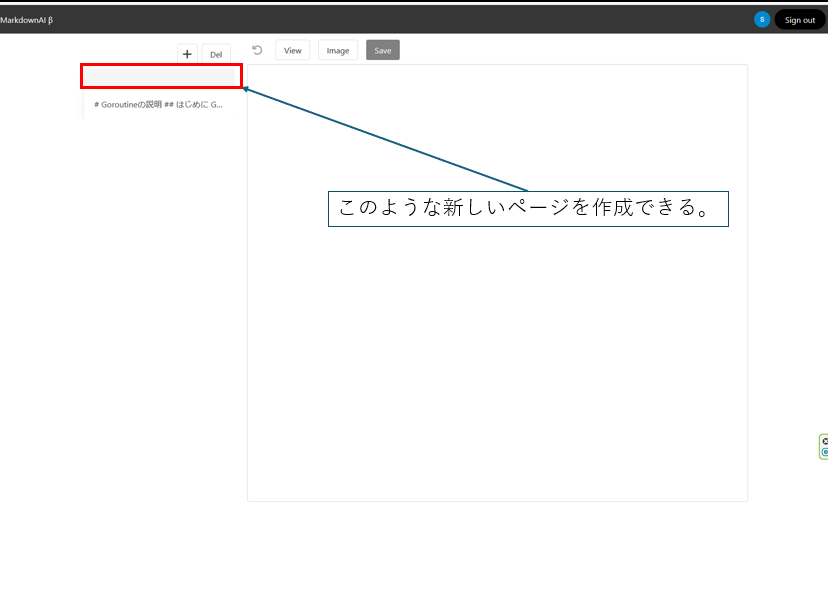
Task: Click the Sign out button
Action: pos(799,20)
